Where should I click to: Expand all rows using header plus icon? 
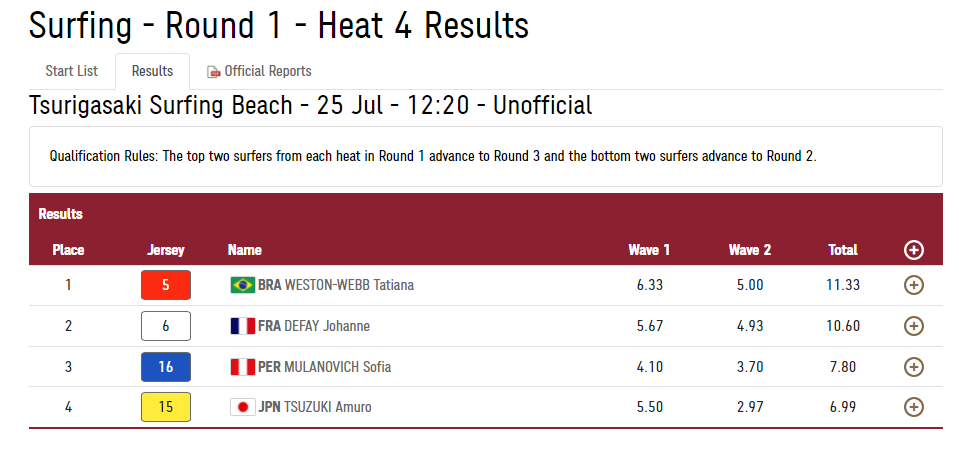912,250
